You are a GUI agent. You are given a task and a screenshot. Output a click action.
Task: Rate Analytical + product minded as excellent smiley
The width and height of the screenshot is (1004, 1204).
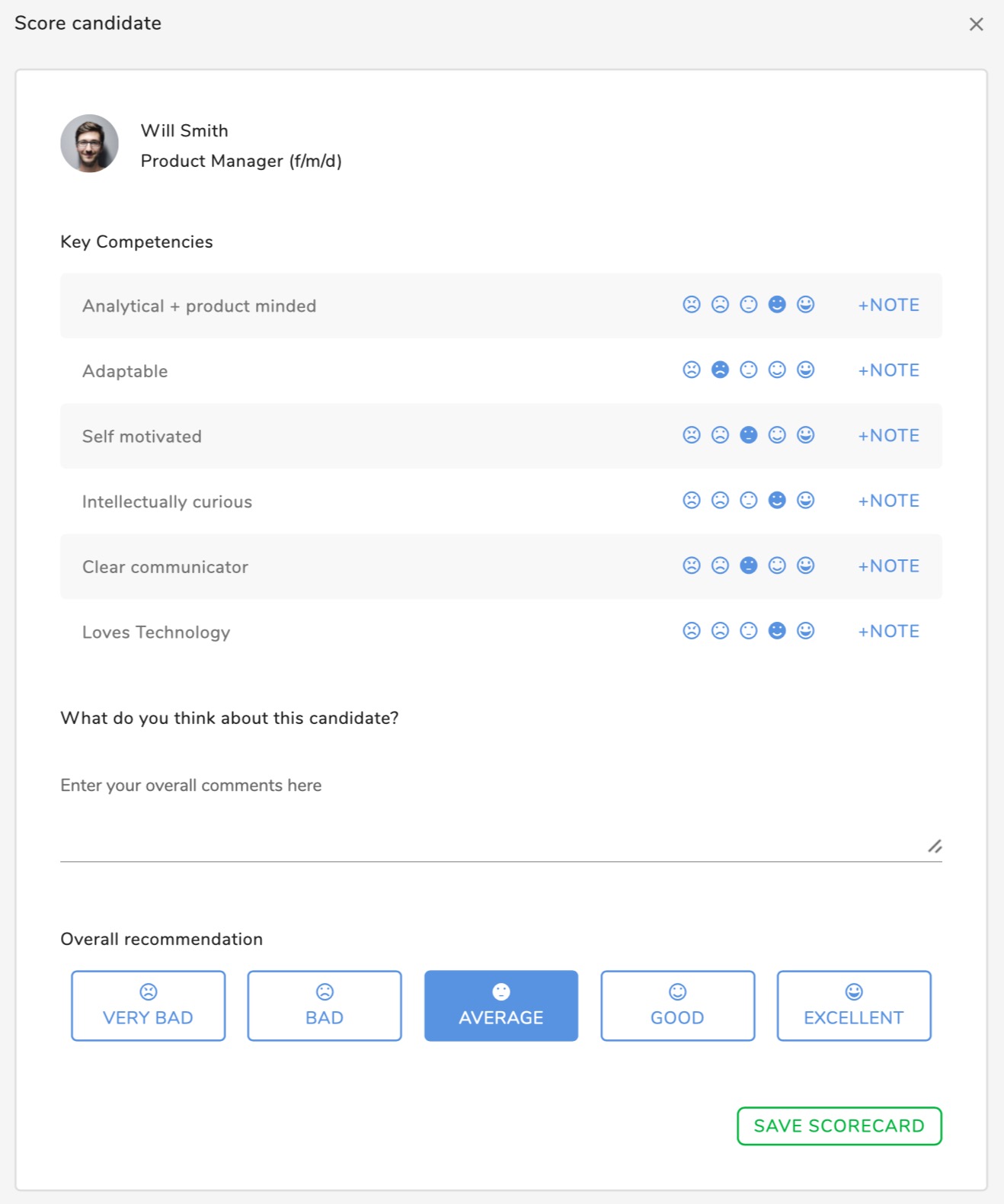(805, 305)
